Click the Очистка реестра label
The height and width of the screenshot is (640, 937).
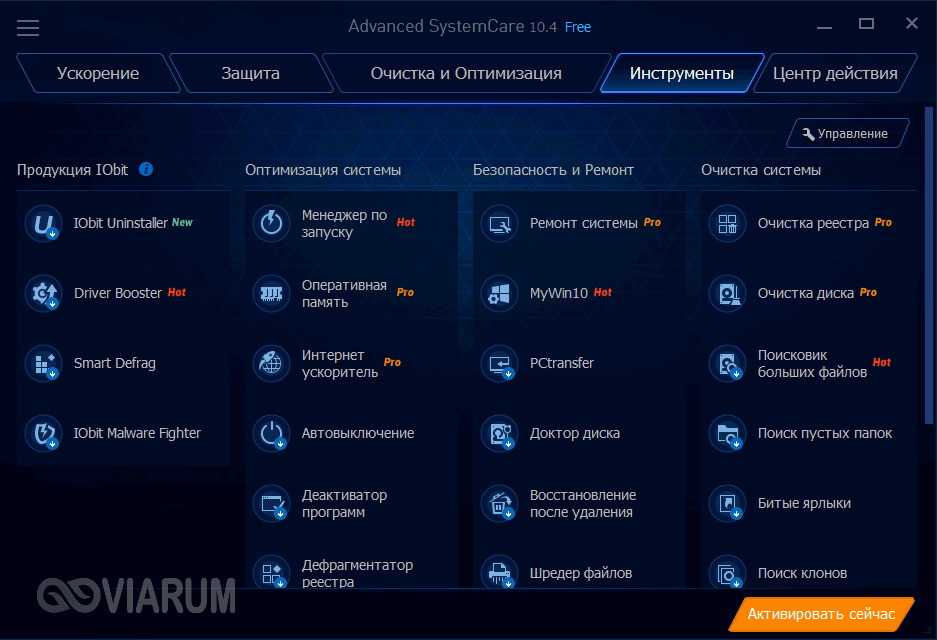(813, 223)
